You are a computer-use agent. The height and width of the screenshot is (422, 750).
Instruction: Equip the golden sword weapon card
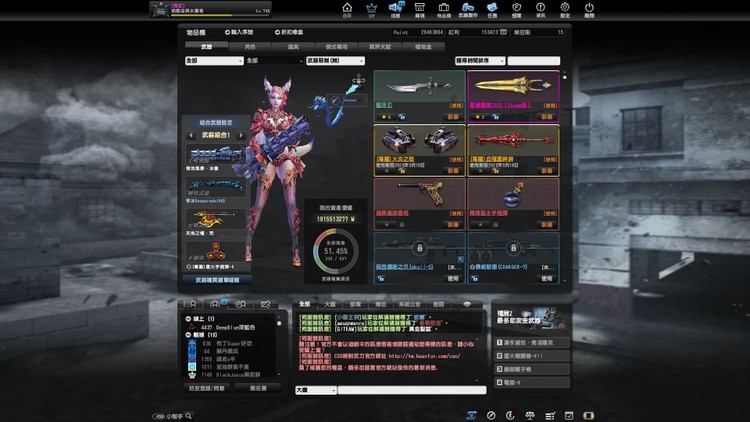coord(547,117)
